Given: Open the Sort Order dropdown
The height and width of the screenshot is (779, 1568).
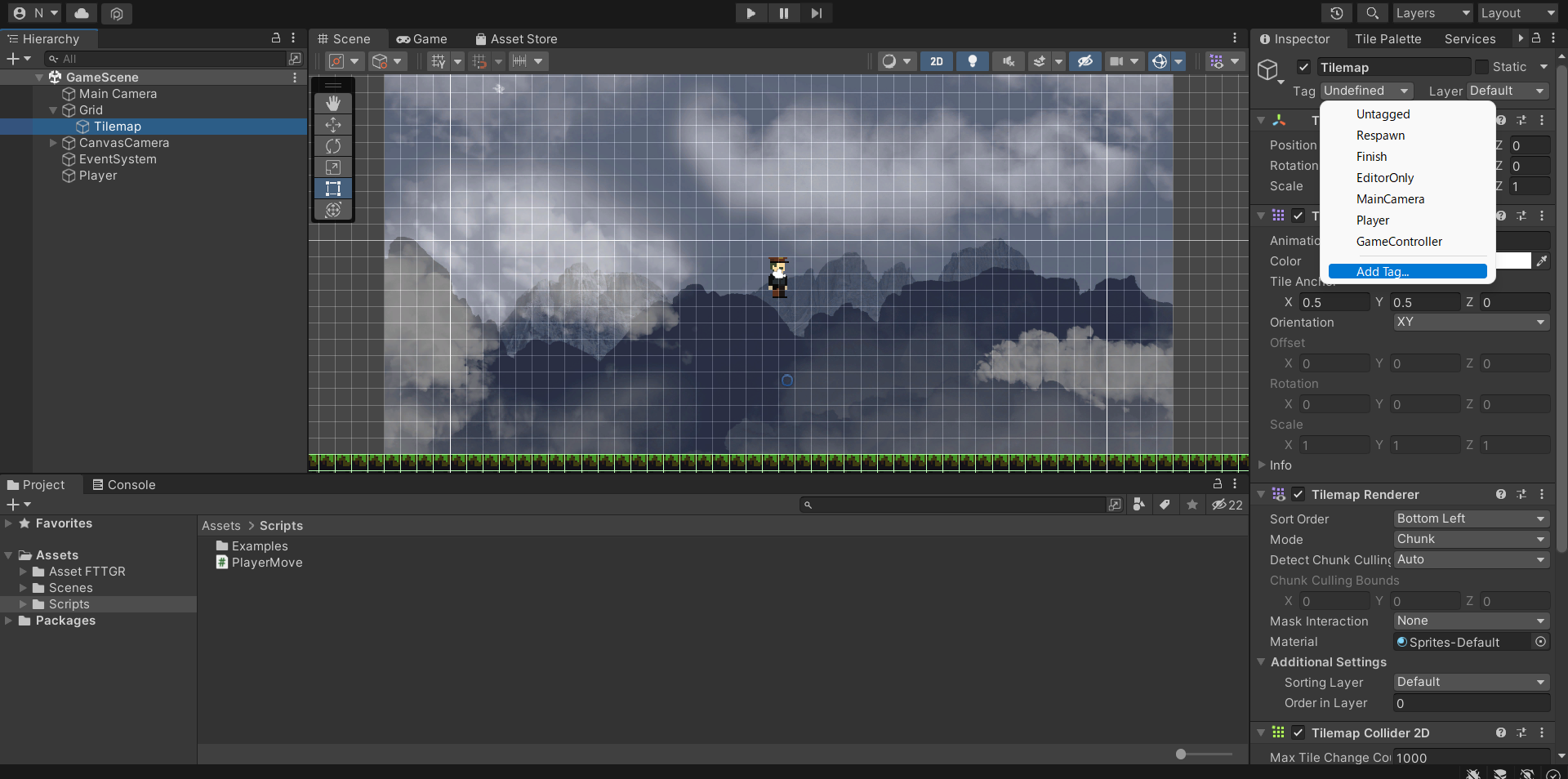Looking at the screenshot, I should click(1471, 519).
